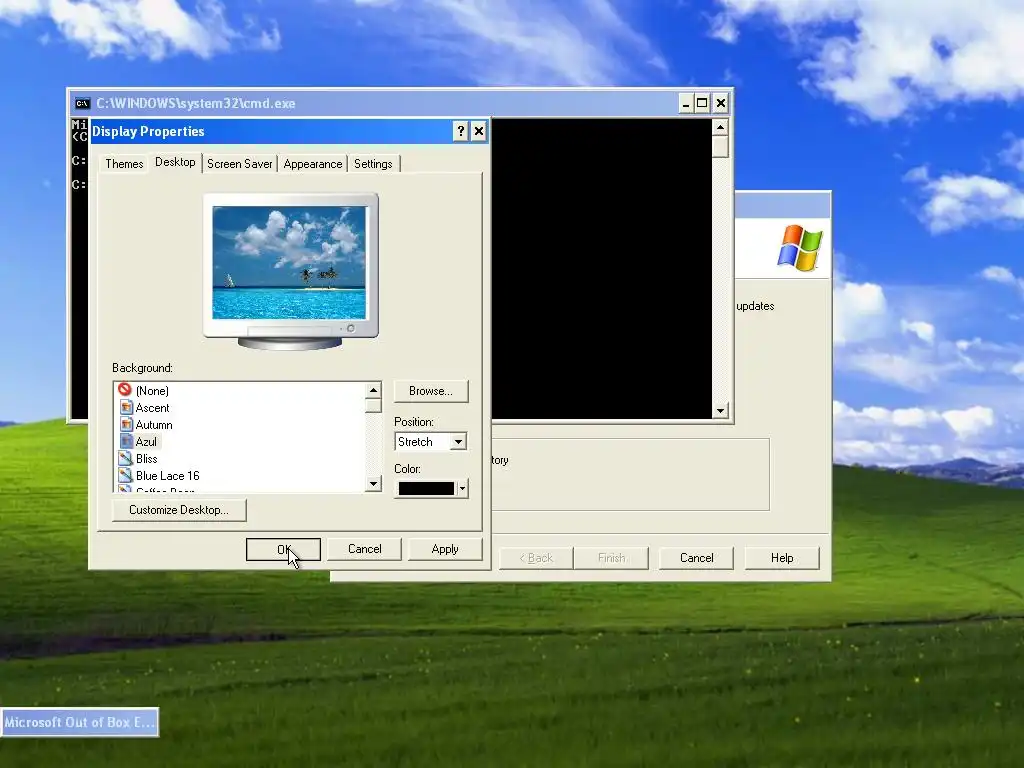
Task: Confirm with the OK button
Action: tap(283, 549)
